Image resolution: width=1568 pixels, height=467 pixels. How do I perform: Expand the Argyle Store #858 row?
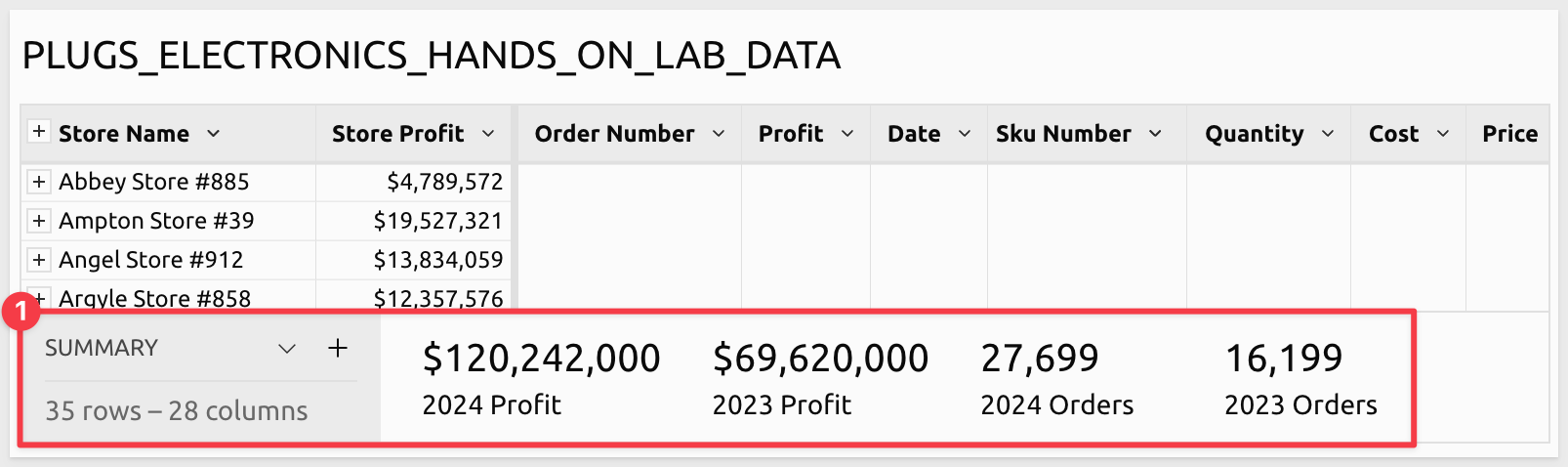coord(39,299)
